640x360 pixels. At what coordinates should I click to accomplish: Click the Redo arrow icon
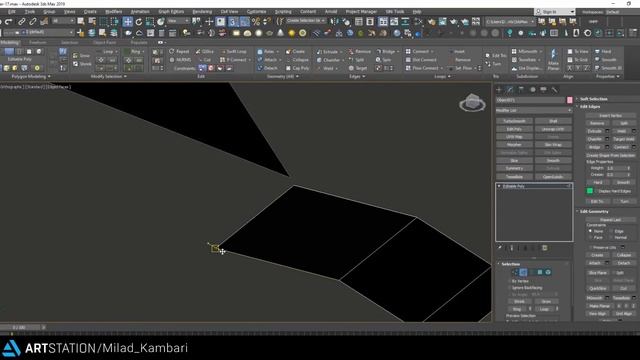[9, 22]
